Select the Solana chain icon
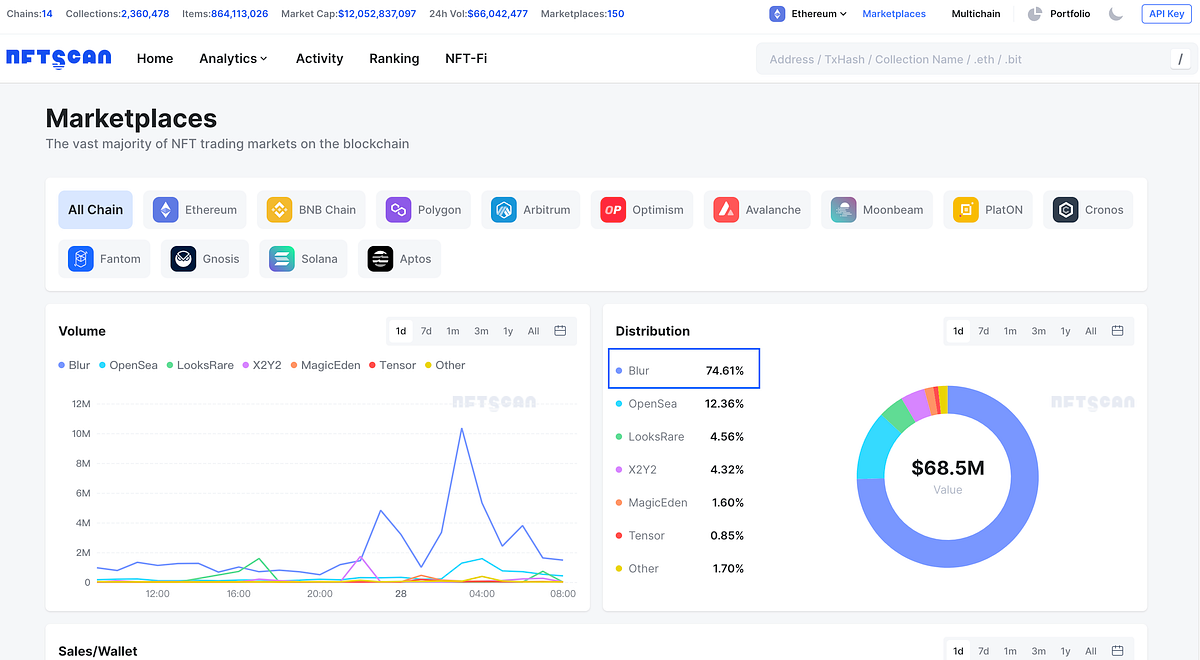Image resolution: width=1200 pixels, height=660 pixels. [x=283, y=259]
